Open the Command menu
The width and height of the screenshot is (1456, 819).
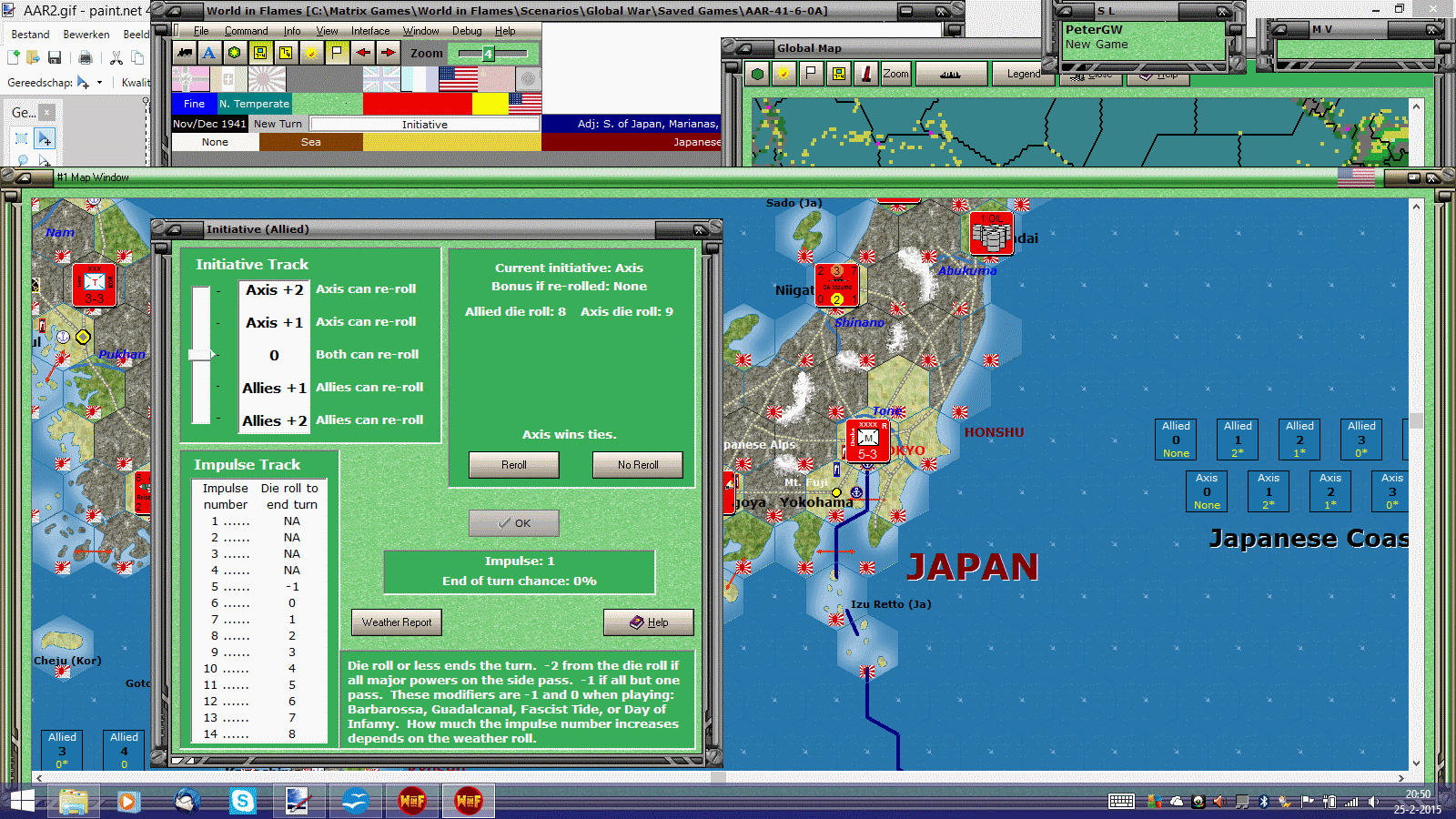click(247, 31)
